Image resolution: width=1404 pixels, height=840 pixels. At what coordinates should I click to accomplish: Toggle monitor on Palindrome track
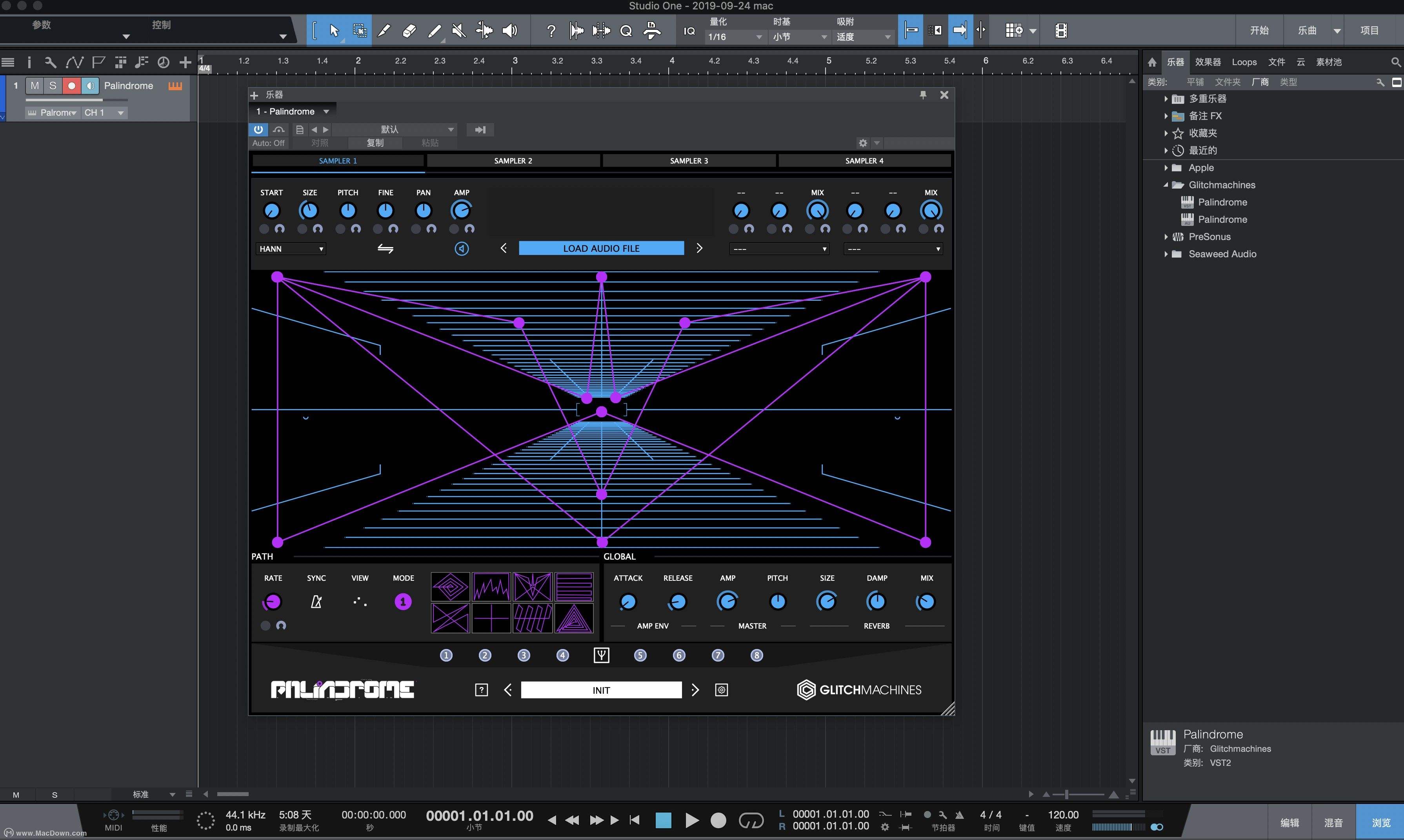pos(90,85)
